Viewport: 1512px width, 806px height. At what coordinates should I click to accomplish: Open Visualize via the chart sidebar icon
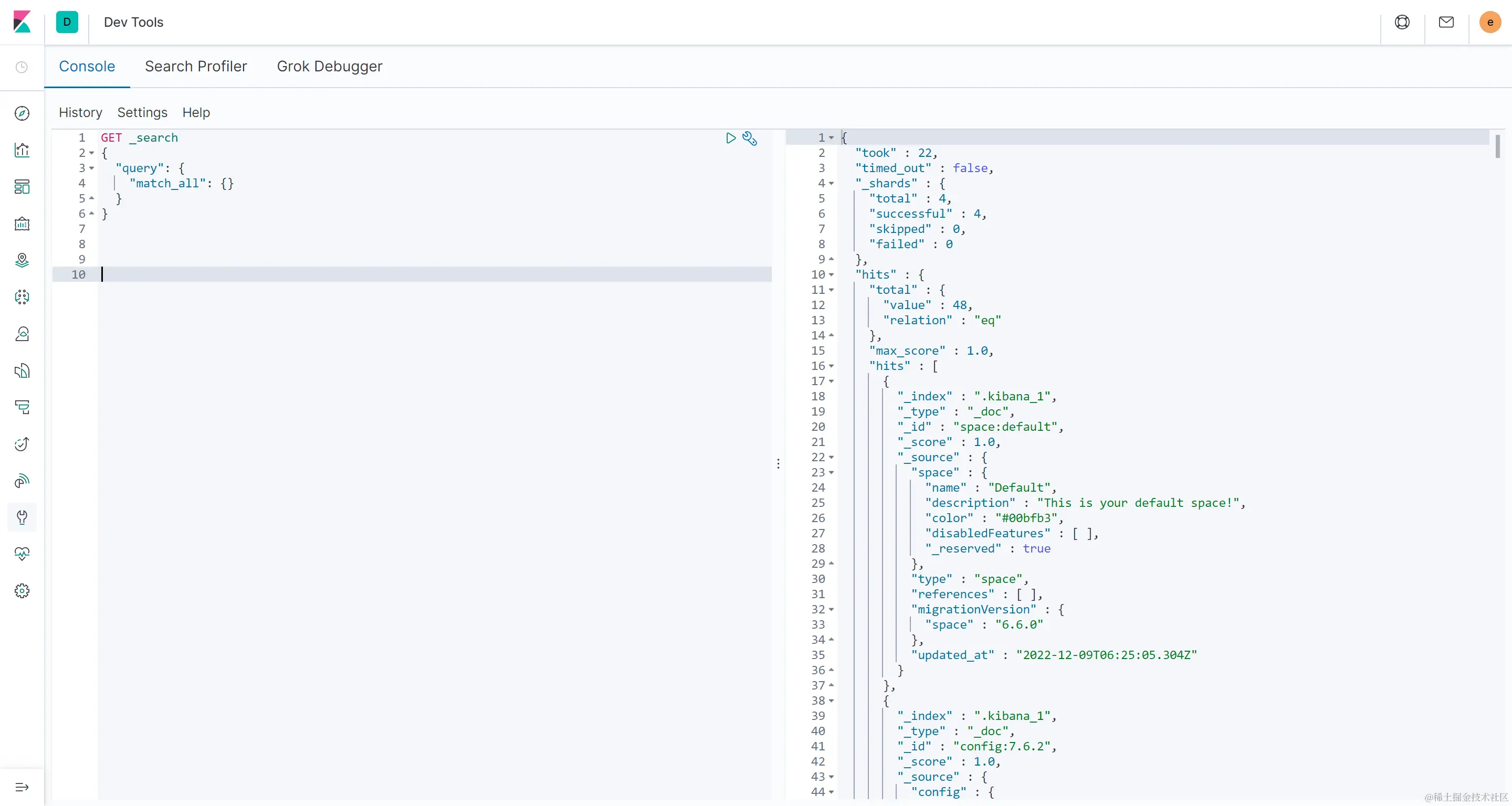tap(22, 150)
